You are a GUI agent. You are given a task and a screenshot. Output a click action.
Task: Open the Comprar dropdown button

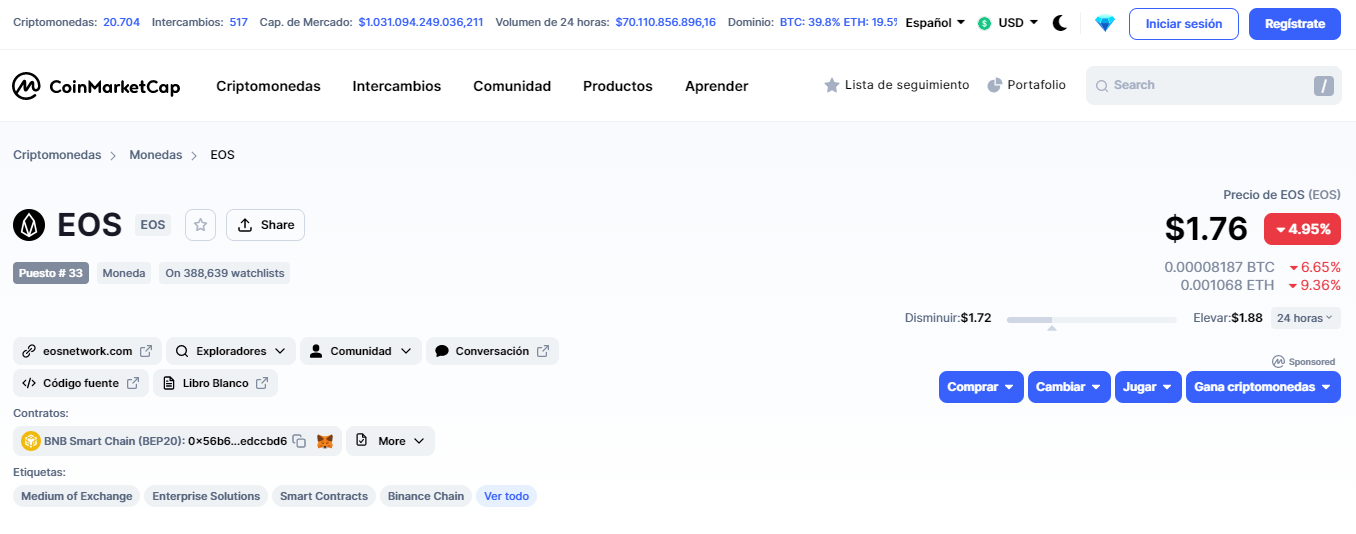pos(981,387)
